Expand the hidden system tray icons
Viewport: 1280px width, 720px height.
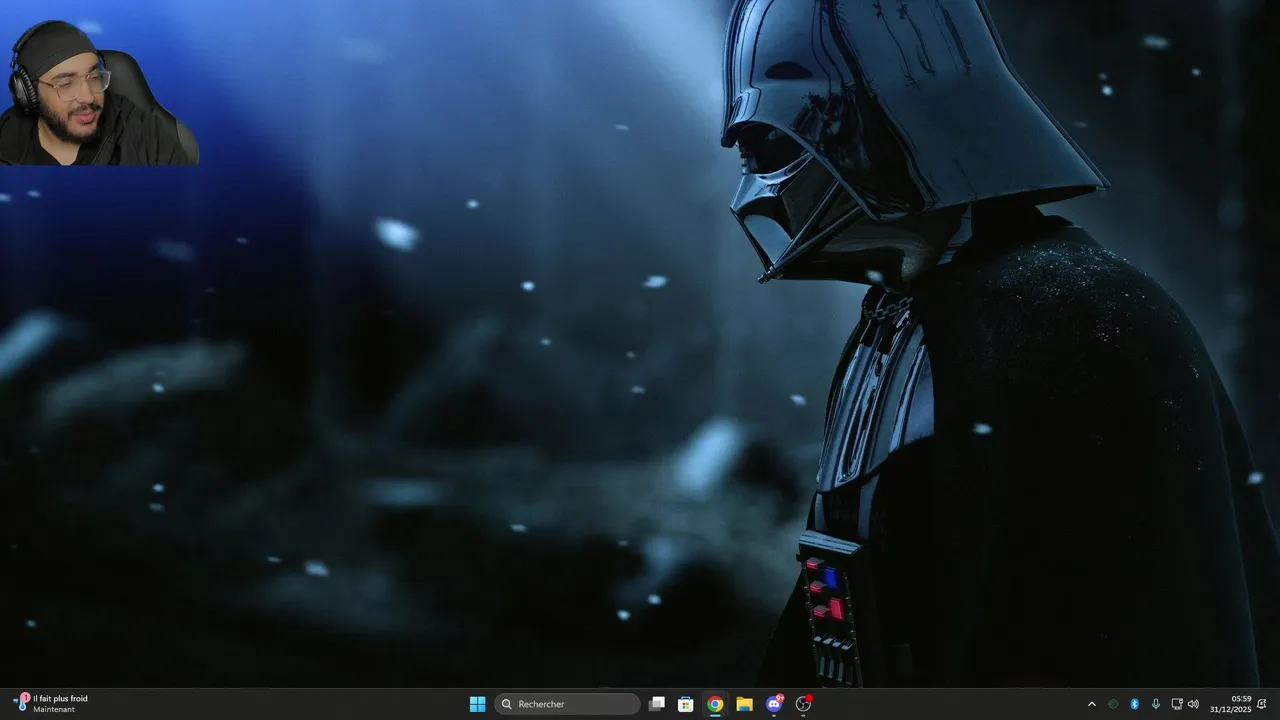(x=1091, y=704)
